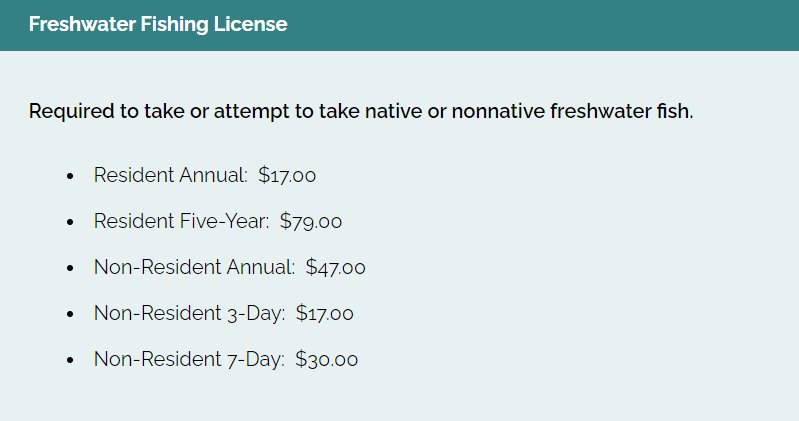799x421 pixels.
Task: Click the bullet before Resident Five-Year
Action: tap(70, 222)
